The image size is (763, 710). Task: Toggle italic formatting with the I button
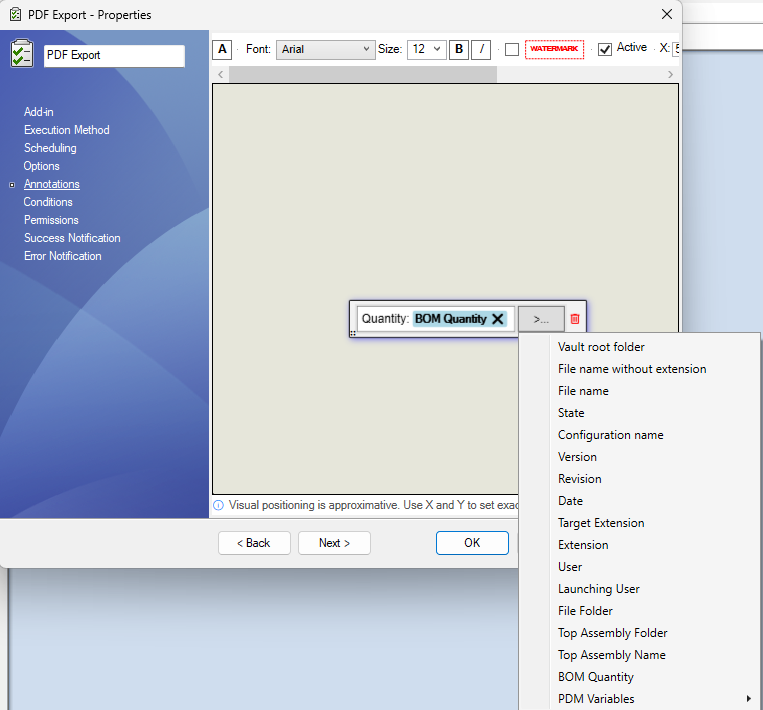tap(481, 49)
